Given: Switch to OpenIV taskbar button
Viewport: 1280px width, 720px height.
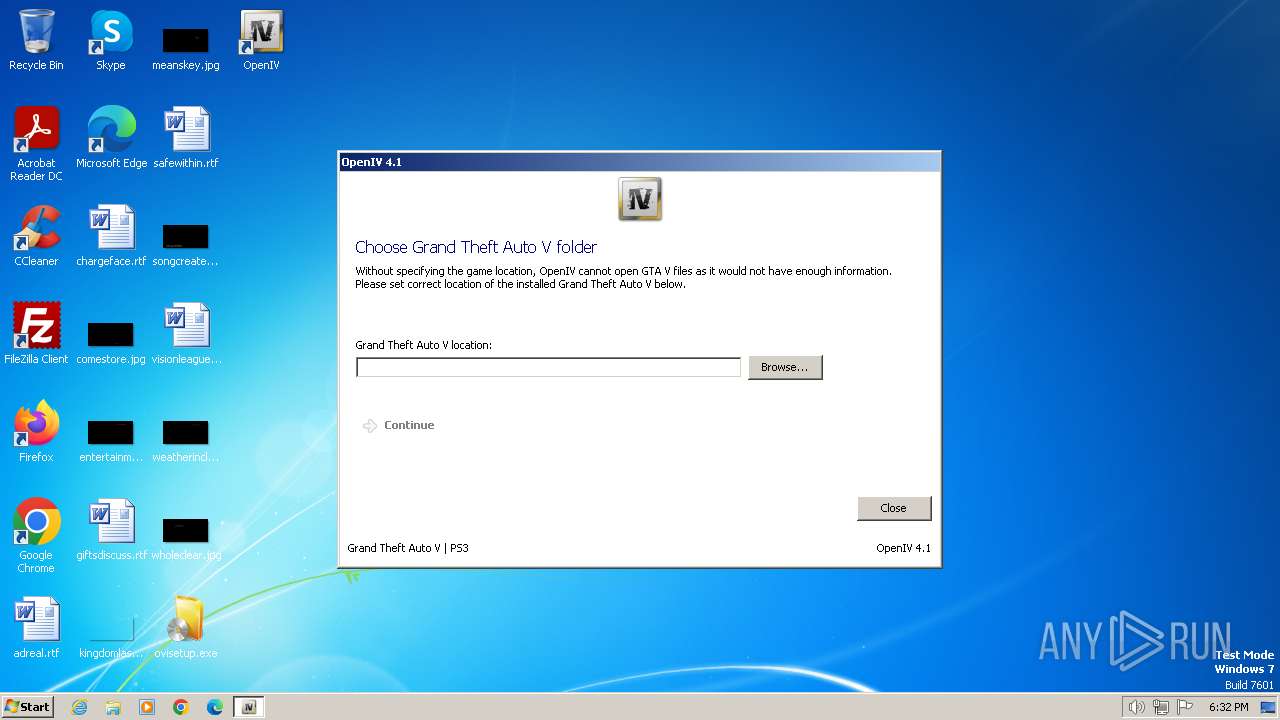Looking at the screenshot, I should tap(248, 707).
